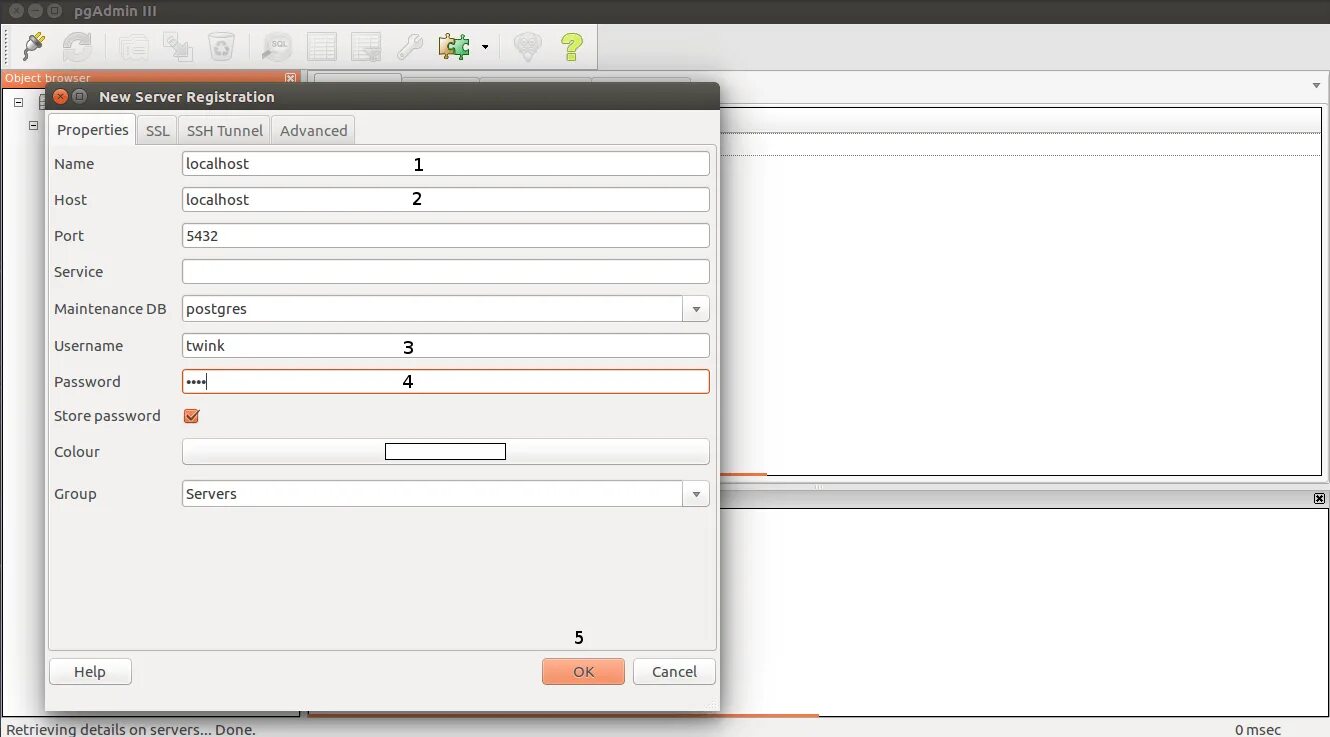Click the Guru hint icon
Screen dimensions: 1330x737
[527, 47]
